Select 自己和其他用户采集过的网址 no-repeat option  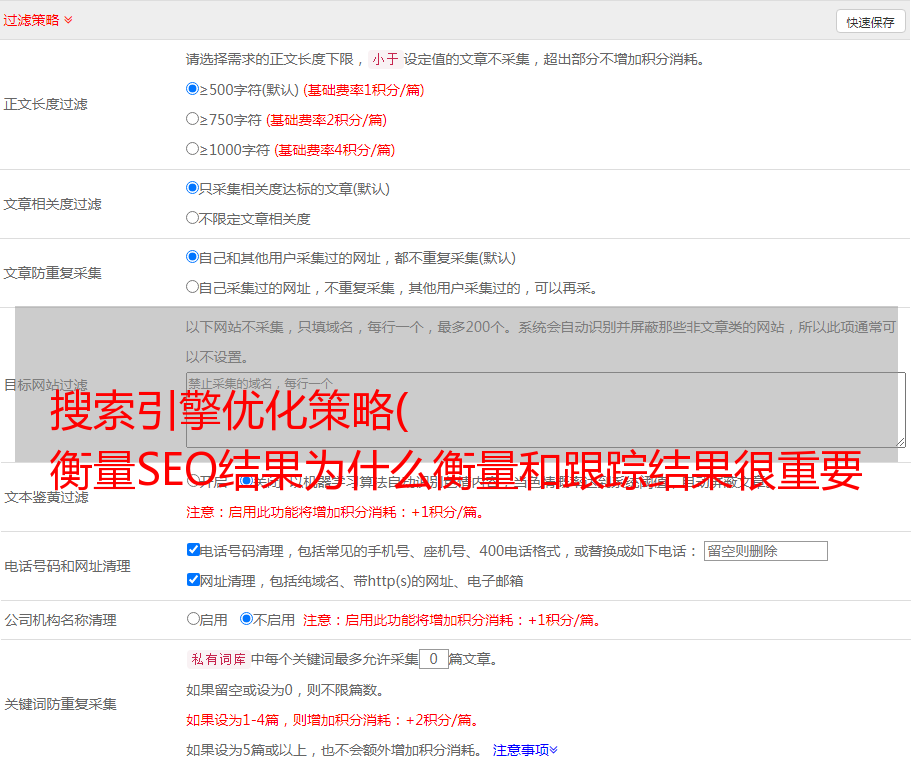pos(193,257)
